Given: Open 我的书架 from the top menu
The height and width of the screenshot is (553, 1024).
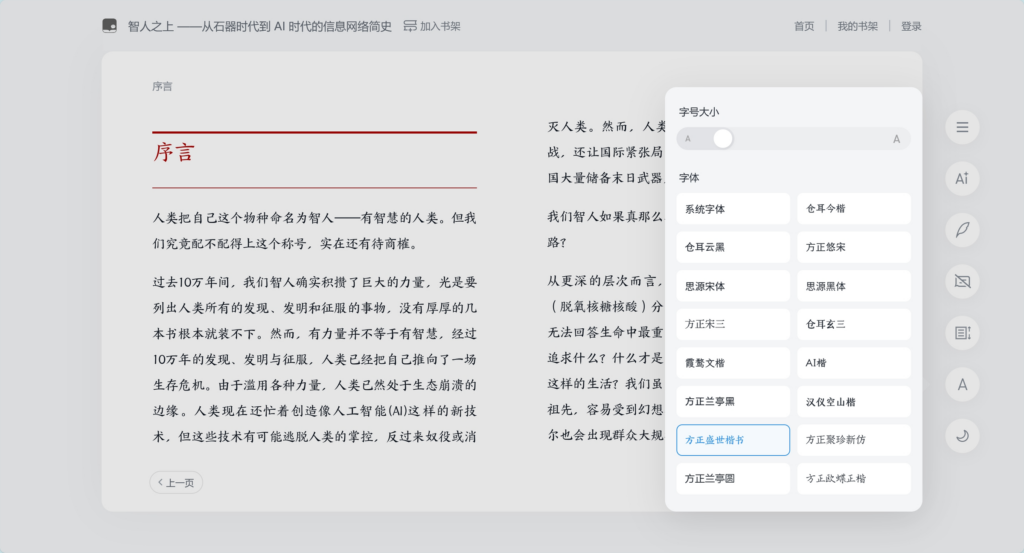Looking at the screenshot, I should [857, 26].
